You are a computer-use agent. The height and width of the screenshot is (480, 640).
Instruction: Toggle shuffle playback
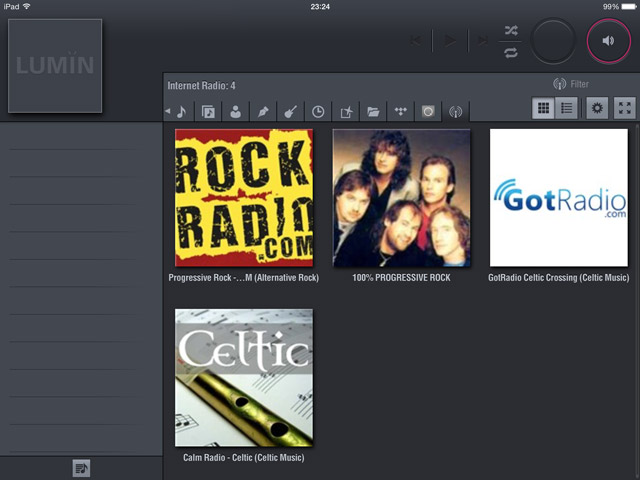(511, 30)
